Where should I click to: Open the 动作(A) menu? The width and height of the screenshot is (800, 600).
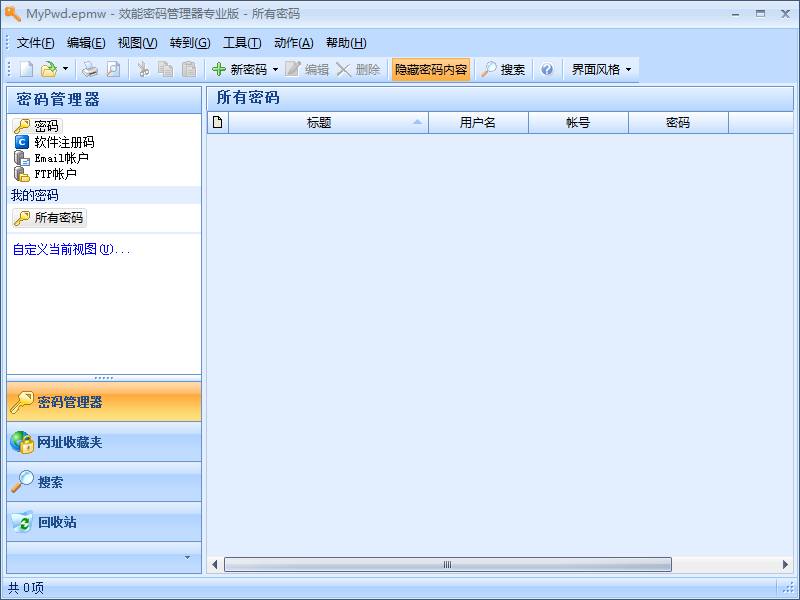coord(292,42)
